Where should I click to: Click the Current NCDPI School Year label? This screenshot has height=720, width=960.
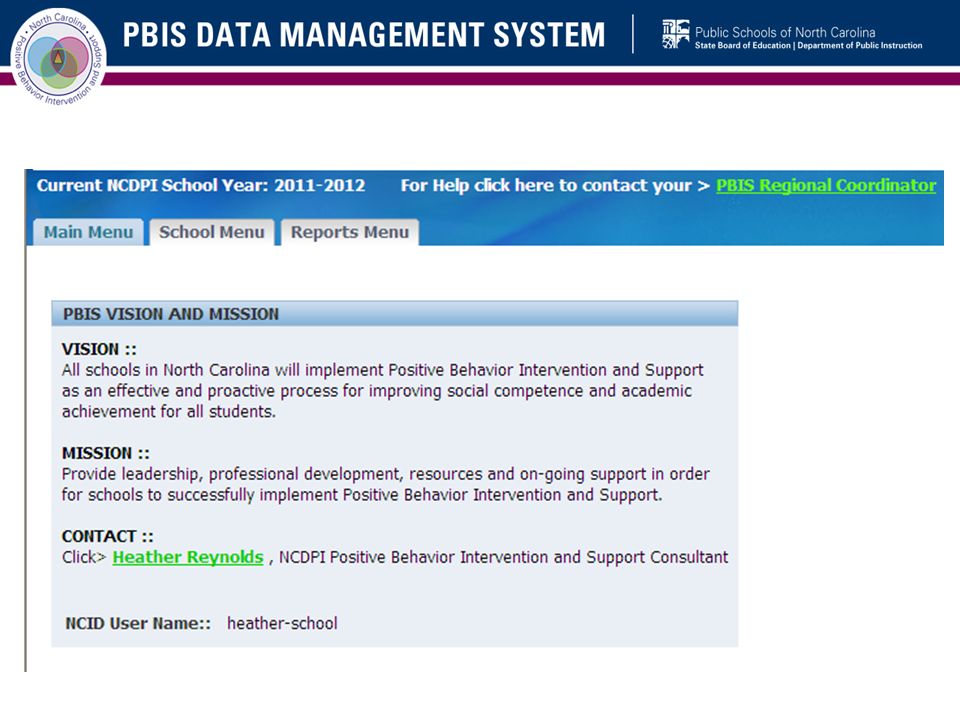click(x=201, y=186)
